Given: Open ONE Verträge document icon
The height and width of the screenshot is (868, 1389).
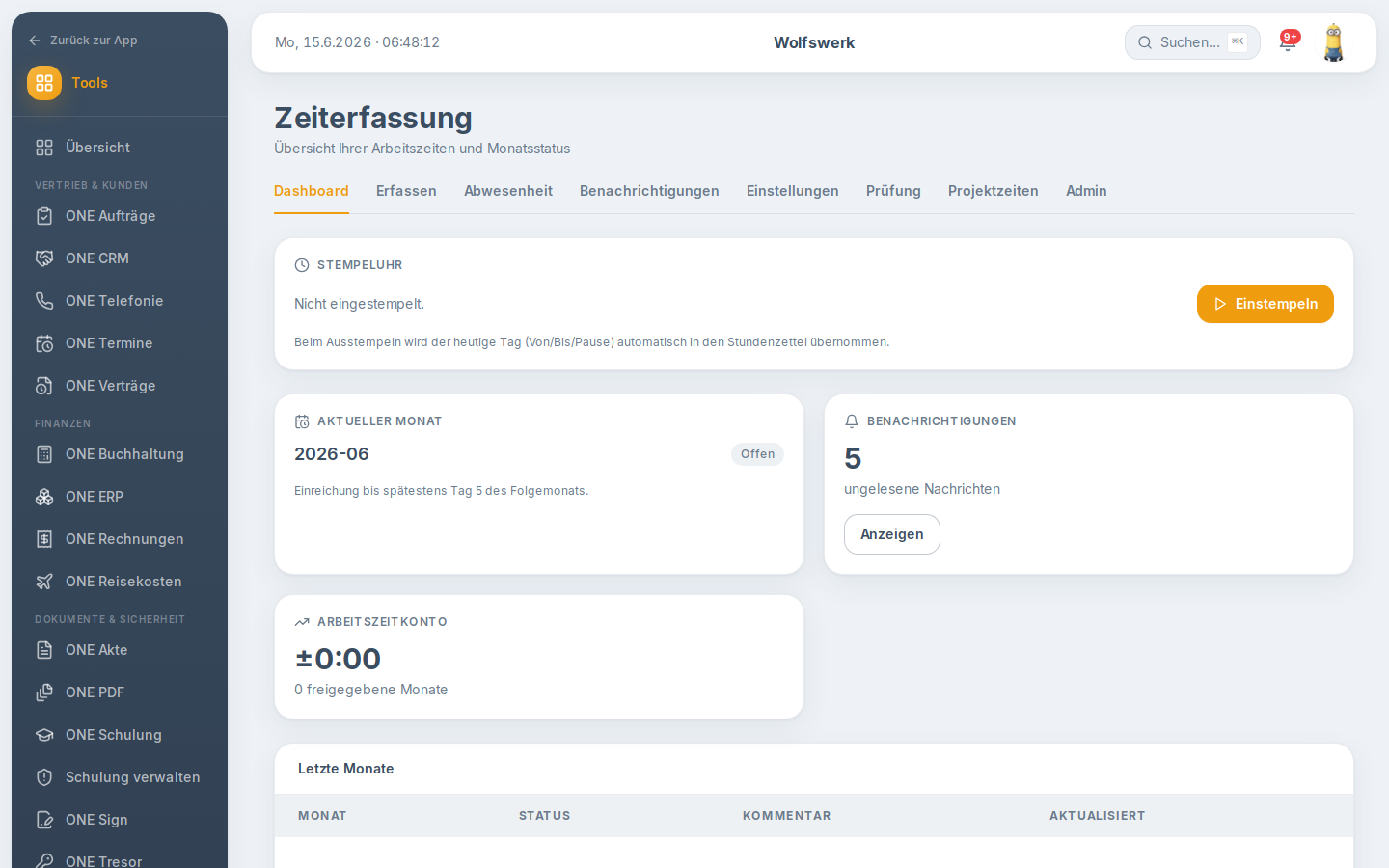Looking at the screenshot, I should (44, 386).
